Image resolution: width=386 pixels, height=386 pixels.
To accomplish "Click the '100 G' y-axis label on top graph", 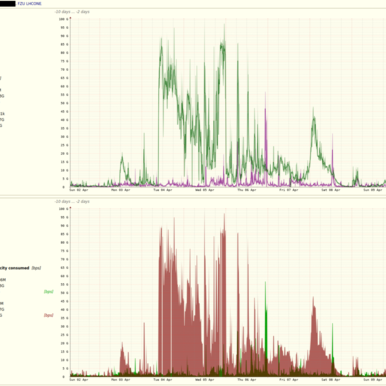I will (x=63, y=19).
